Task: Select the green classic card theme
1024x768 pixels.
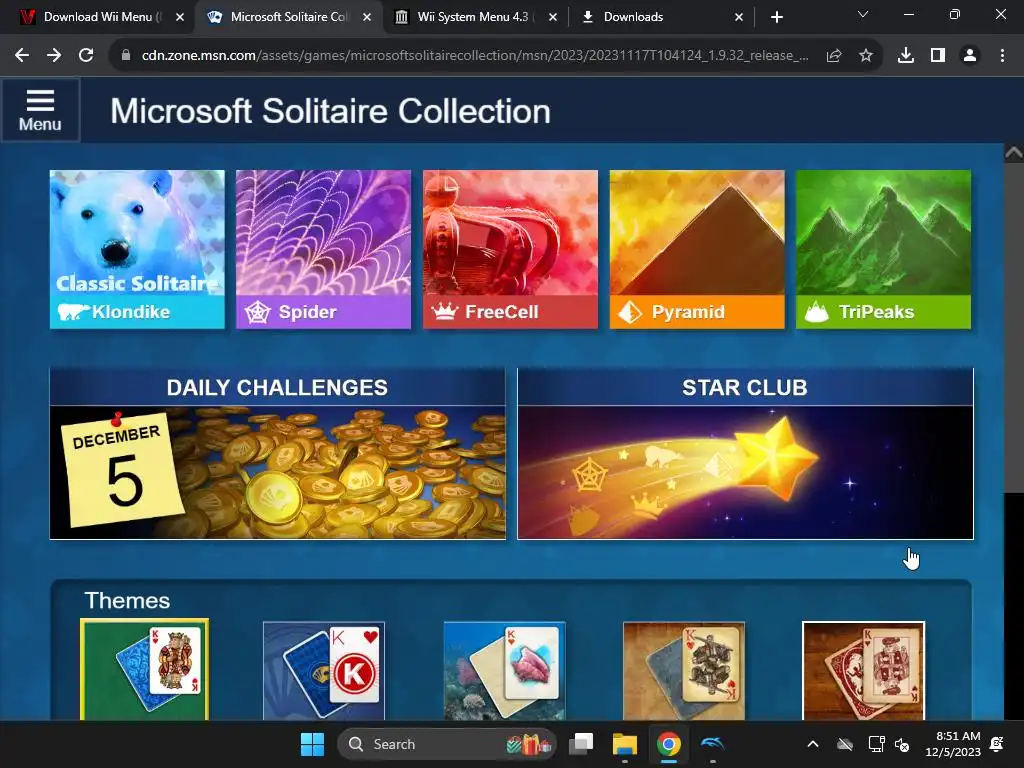Action: (144, 670)
